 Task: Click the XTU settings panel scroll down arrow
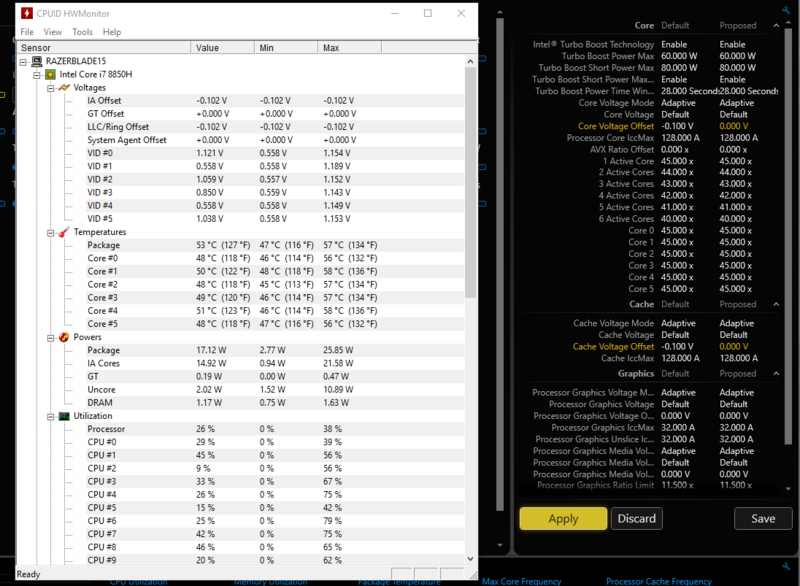[788, 489]
